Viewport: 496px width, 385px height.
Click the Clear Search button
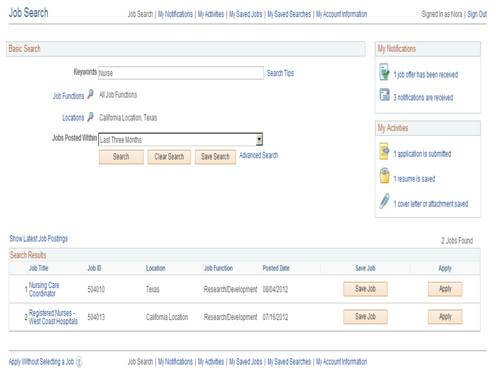coord(169,157)
